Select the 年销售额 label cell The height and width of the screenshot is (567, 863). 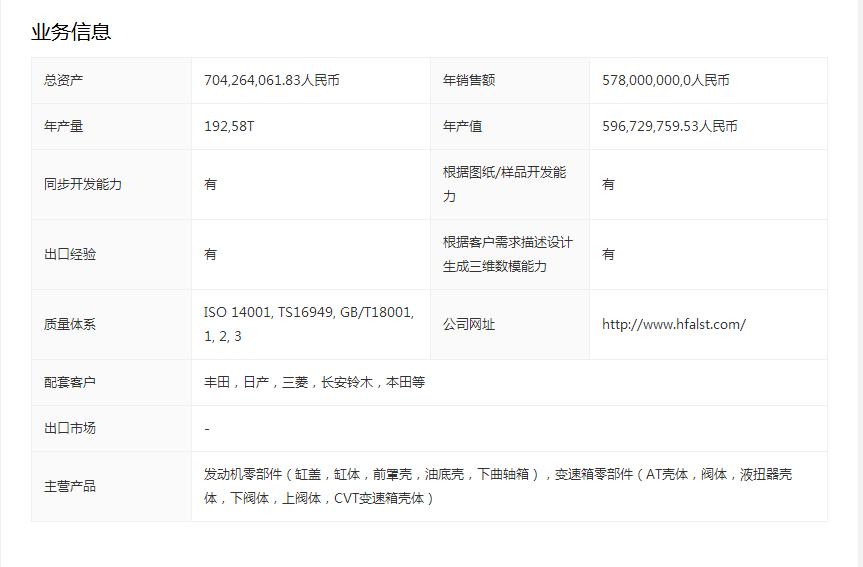coord(510,80)
